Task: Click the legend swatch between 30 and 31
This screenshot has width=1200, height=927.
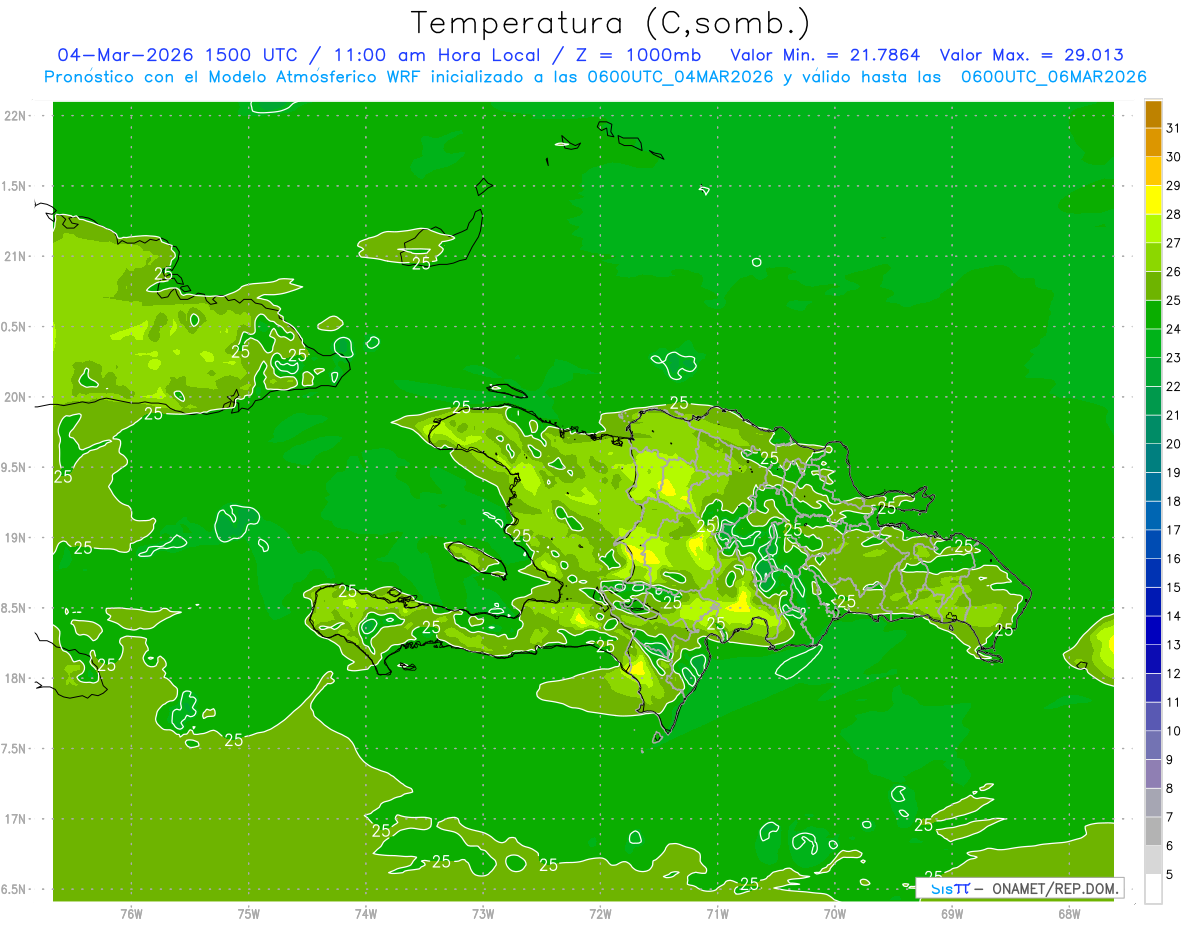Action: tap(1153, 142)
